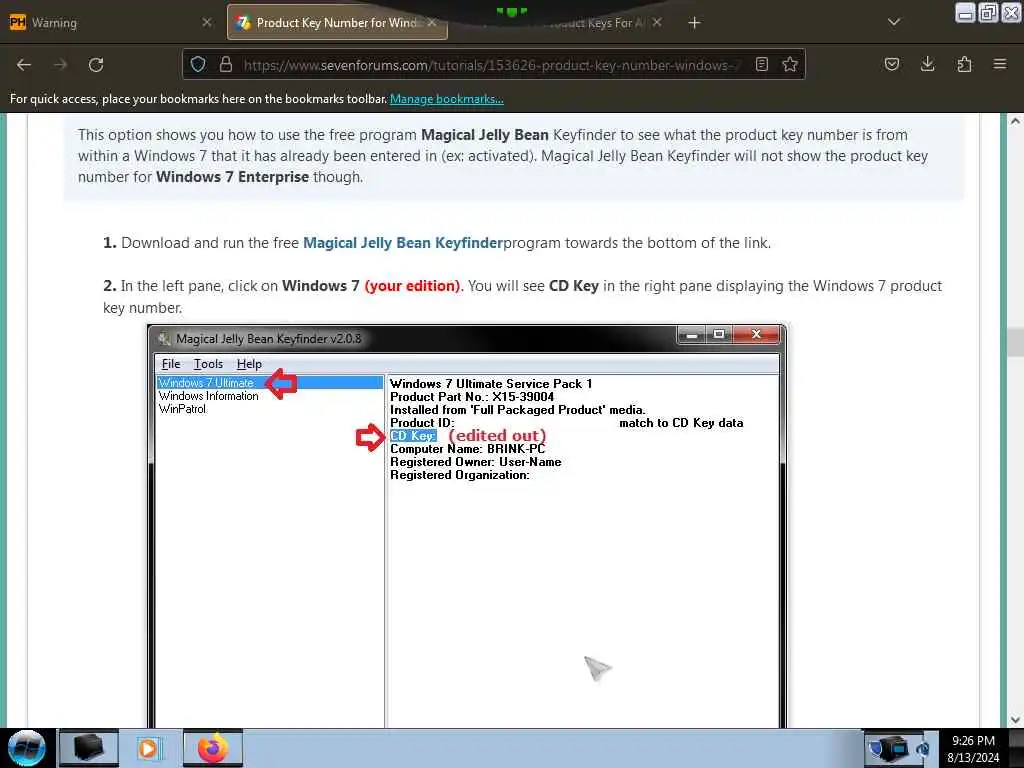1024x768 pixels.
Task: Open the Windows Start orb
Action: click(x=26, y=748)
